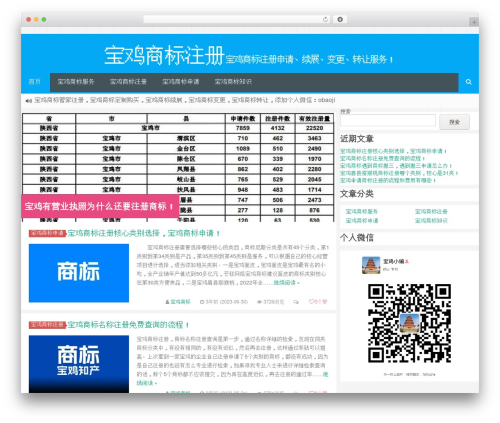This screenshot has height=423, width=500.
Task: Click the red 宝鸡商标注册 tag on second article
Action: pyautogui.click(x=47, y=325)
